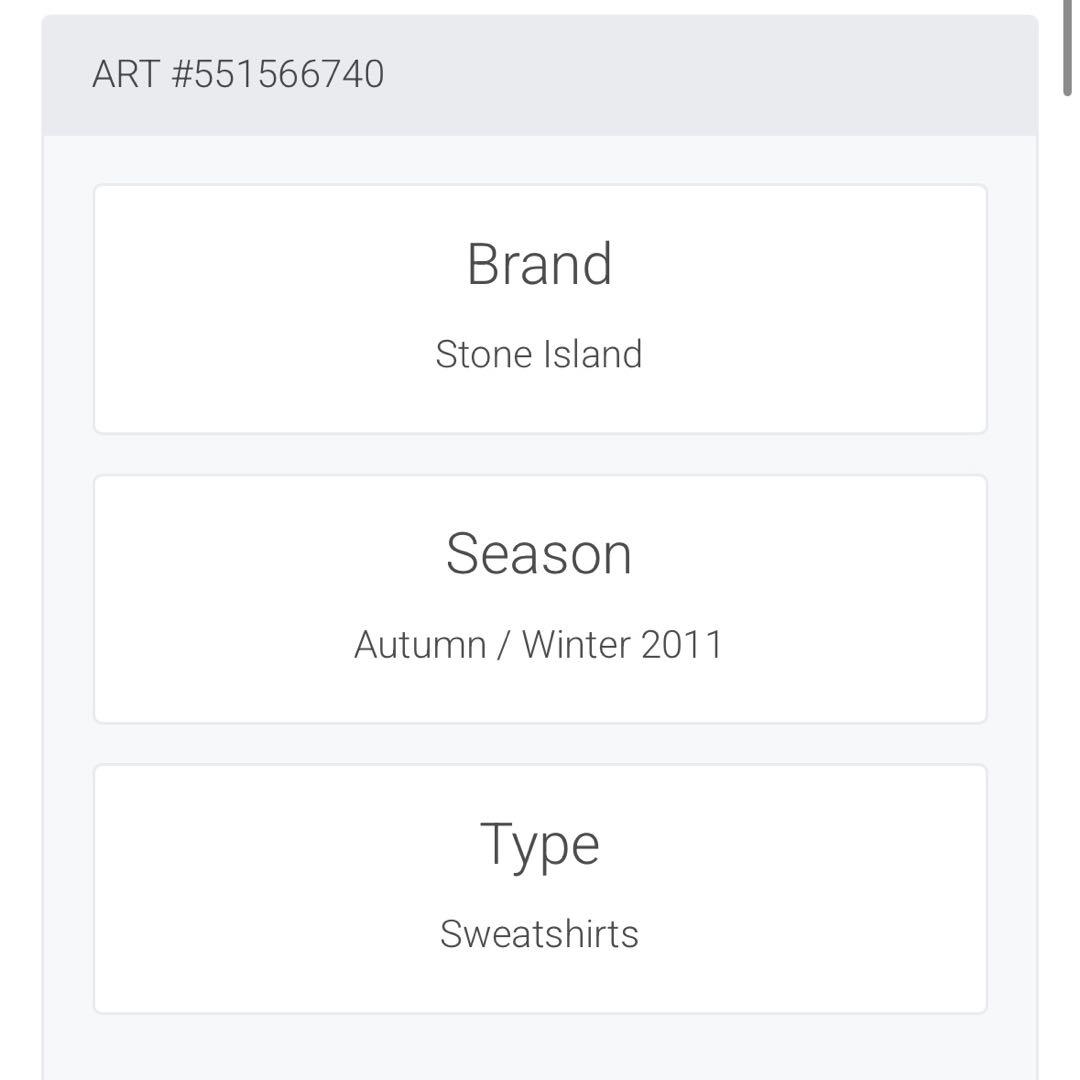This screenshot has width=1080, height=1080.
Task: Click the word Autumn in the season value
Action: [420, 644]
